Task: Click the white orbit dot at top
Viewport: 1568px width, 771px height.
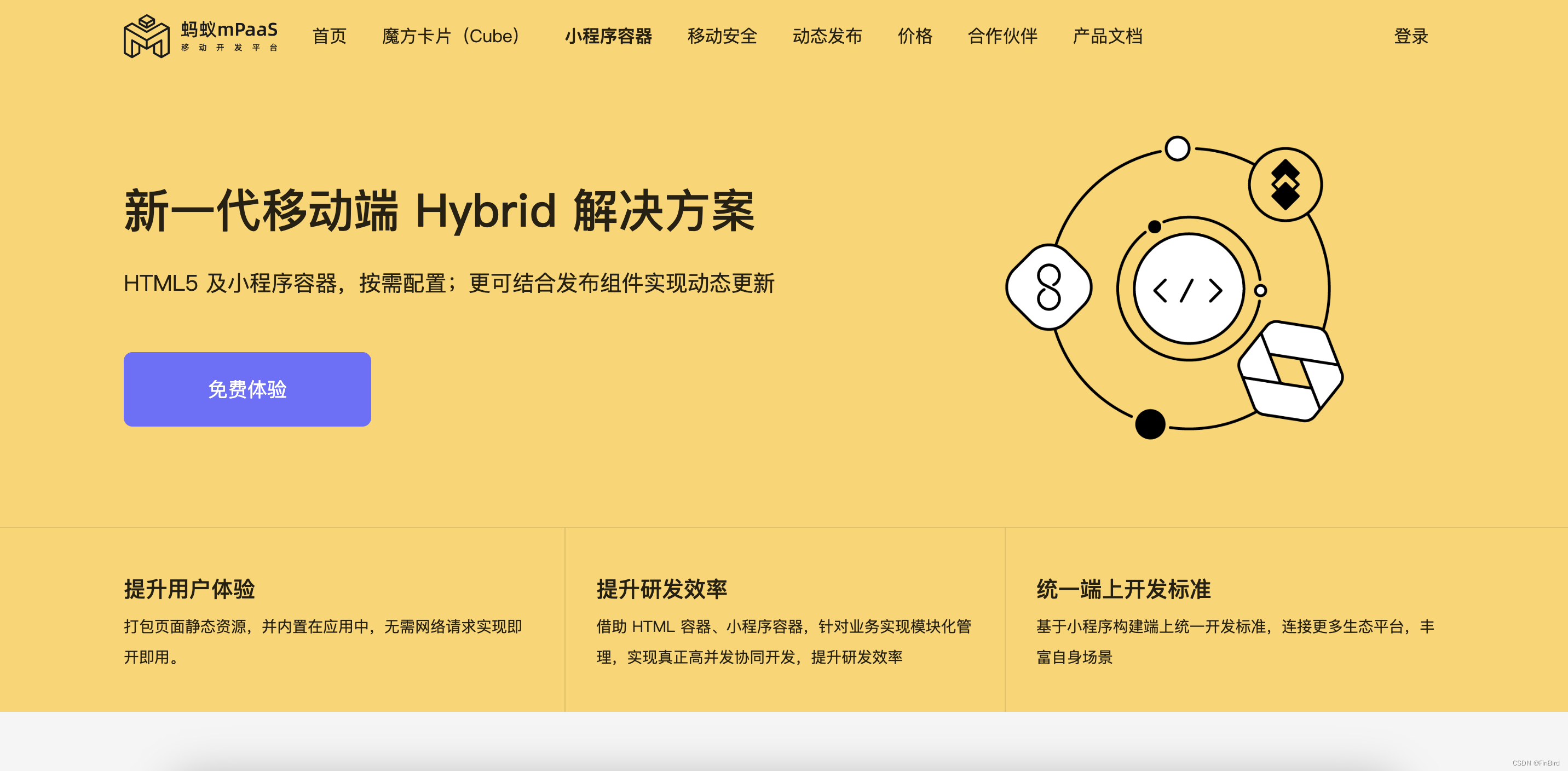Action: [1177, 148]
